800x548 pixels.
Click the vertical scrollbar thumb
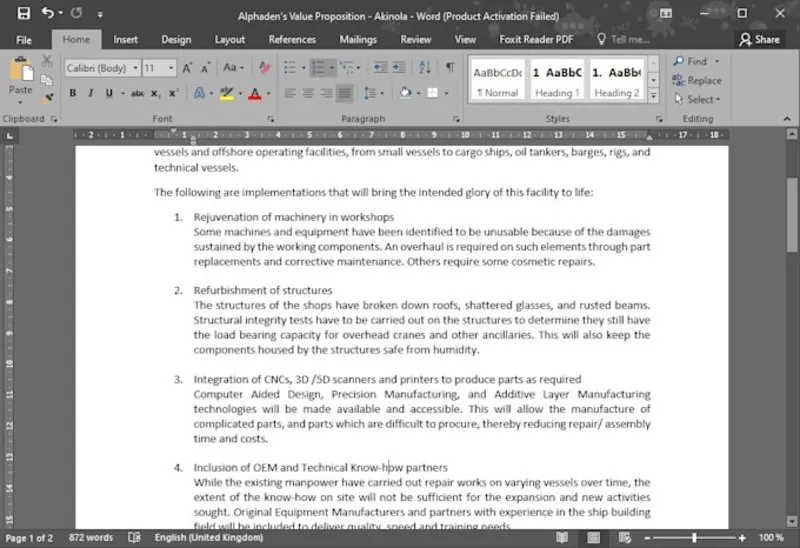point(791,214)
